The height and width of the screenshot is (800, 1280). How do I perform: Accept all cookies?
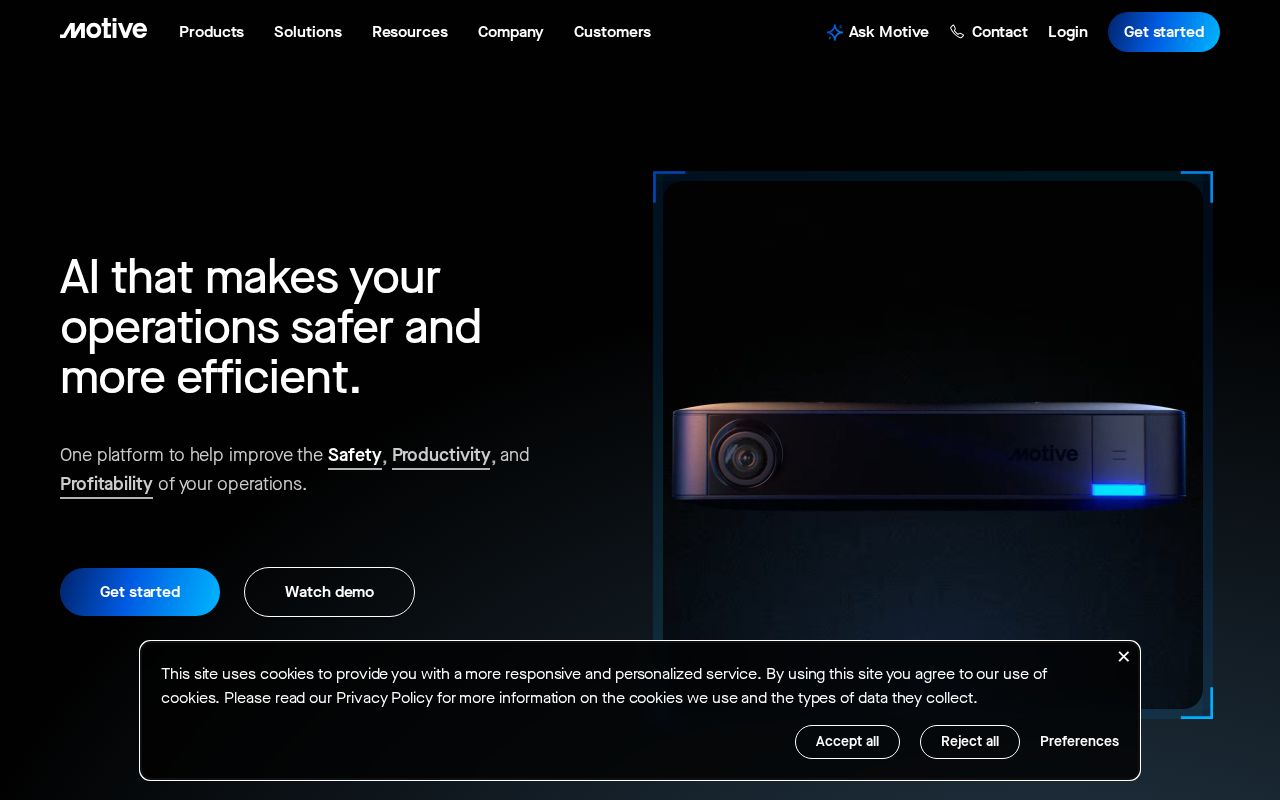[847, 742]
